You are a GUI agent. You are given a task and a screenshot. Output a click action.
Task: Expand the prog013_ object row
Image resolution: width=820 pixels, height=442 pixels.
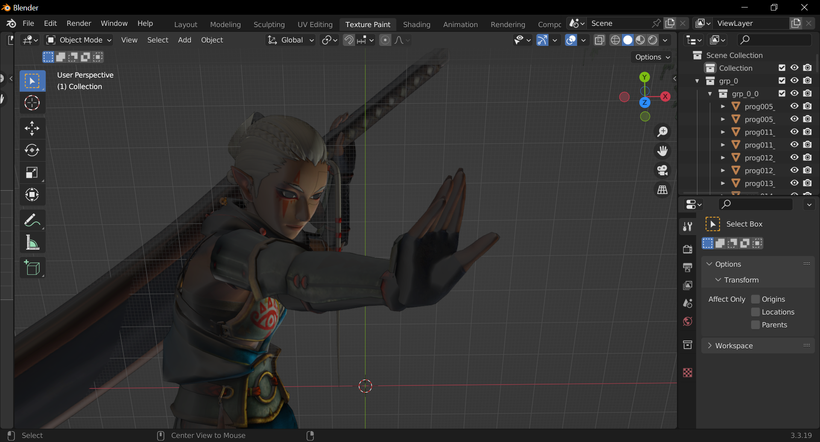[723, 184]
